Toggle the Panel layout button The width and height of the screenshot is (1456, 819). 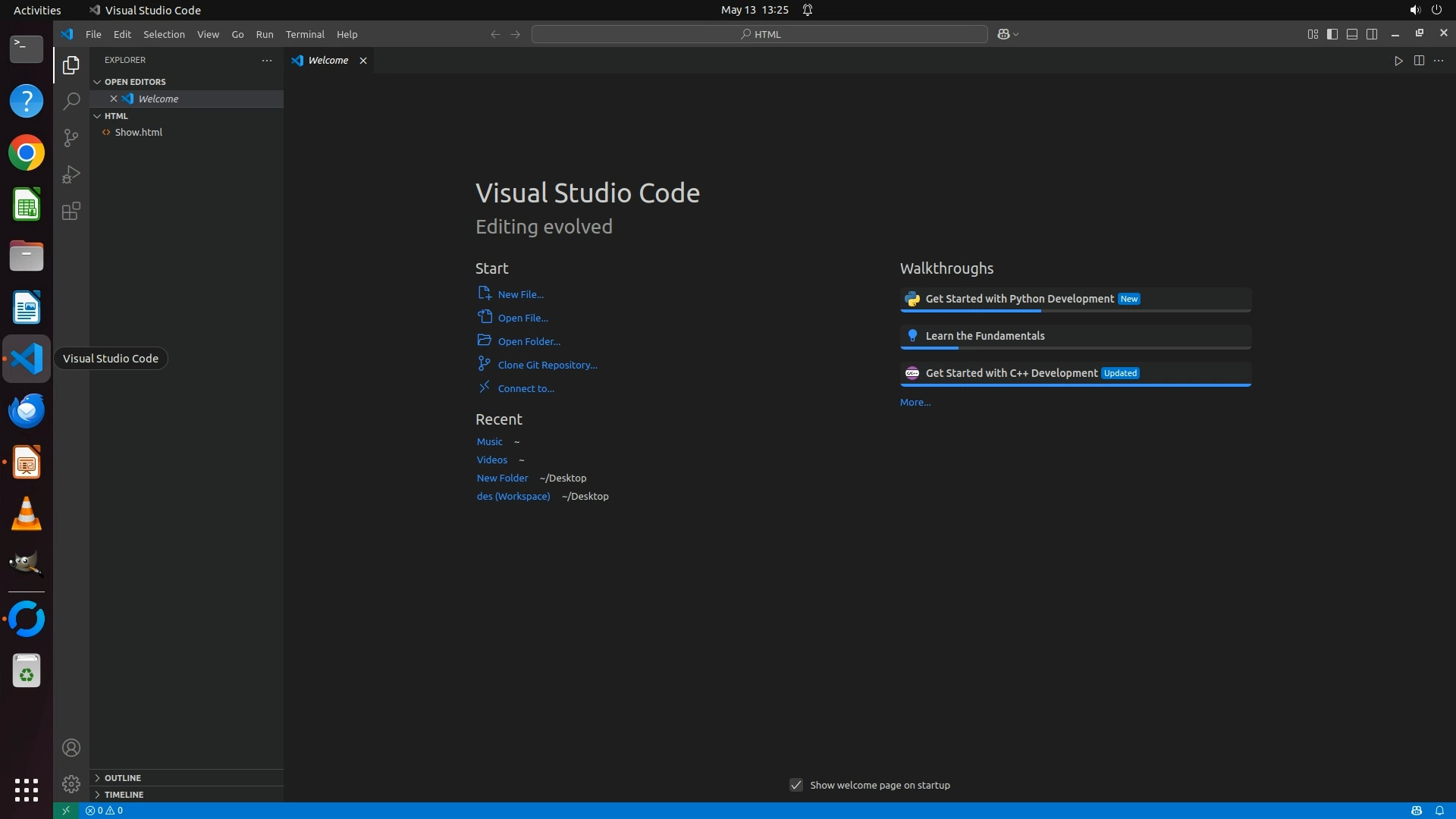(1352, 34)
